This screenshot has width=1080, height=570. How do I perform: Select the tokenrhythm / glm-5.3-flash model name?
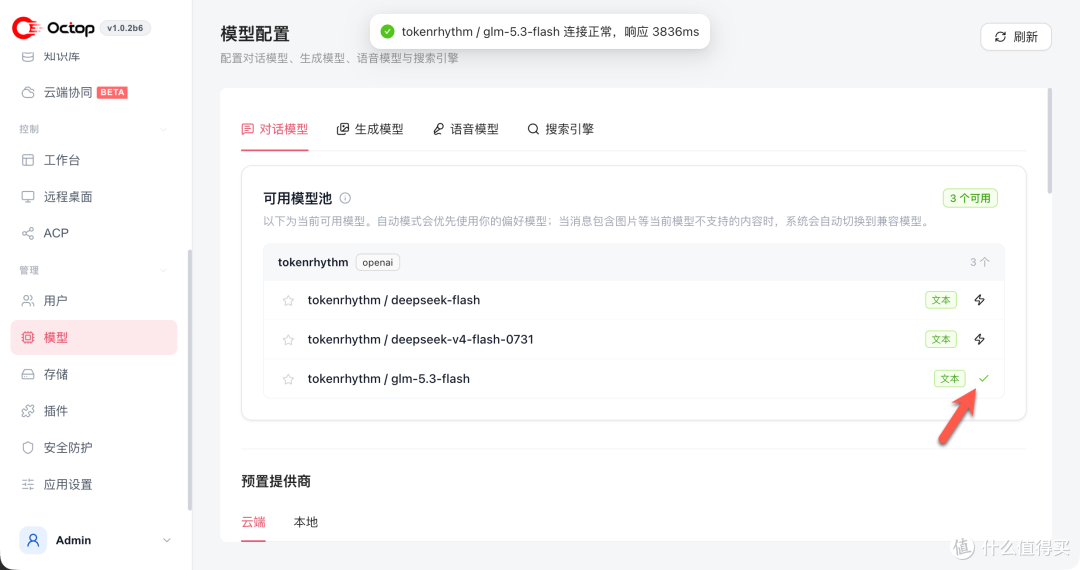tap(388, 379)
